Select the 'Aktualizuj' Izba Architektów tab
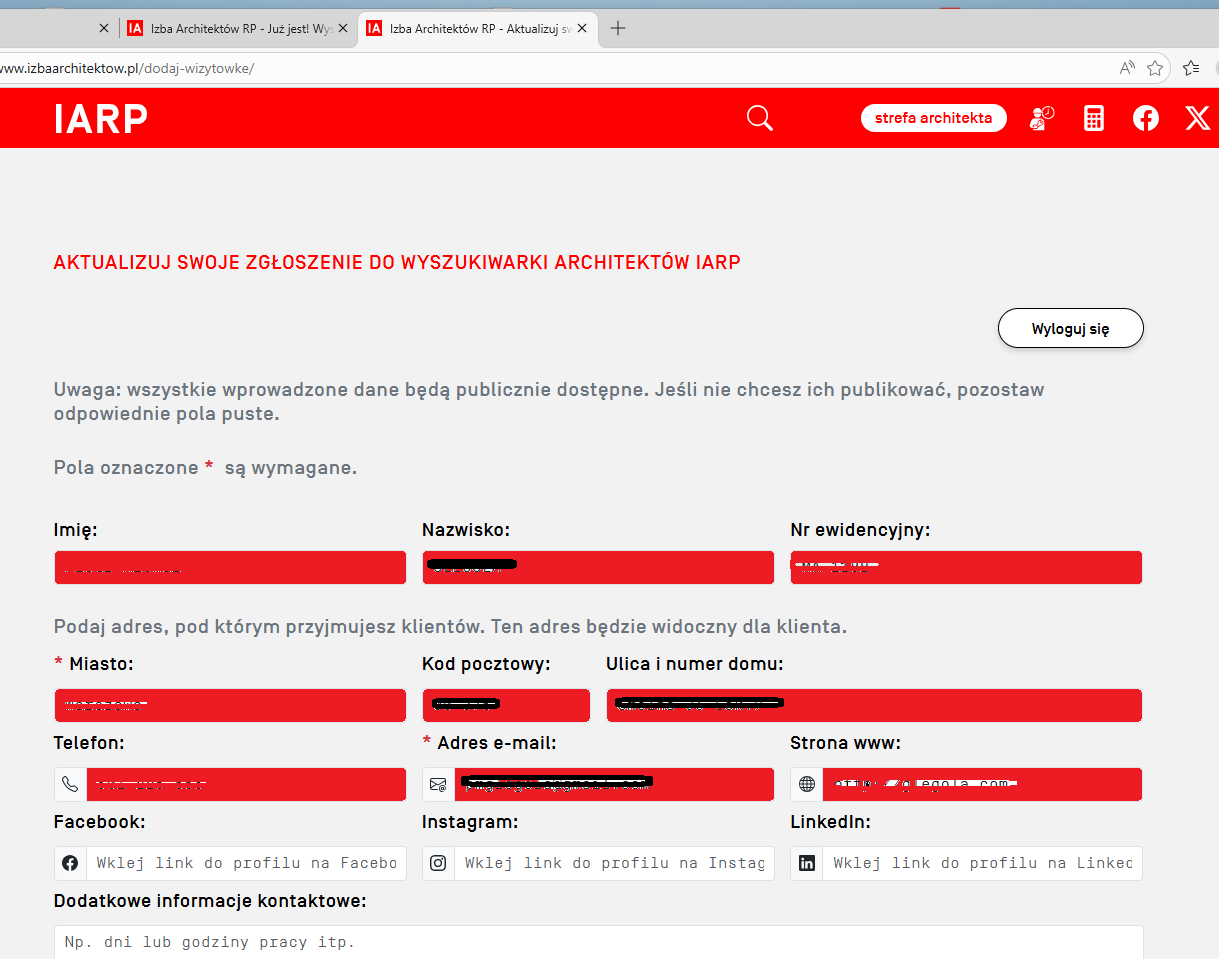1219x959 pixels. (x=470, y=28)
